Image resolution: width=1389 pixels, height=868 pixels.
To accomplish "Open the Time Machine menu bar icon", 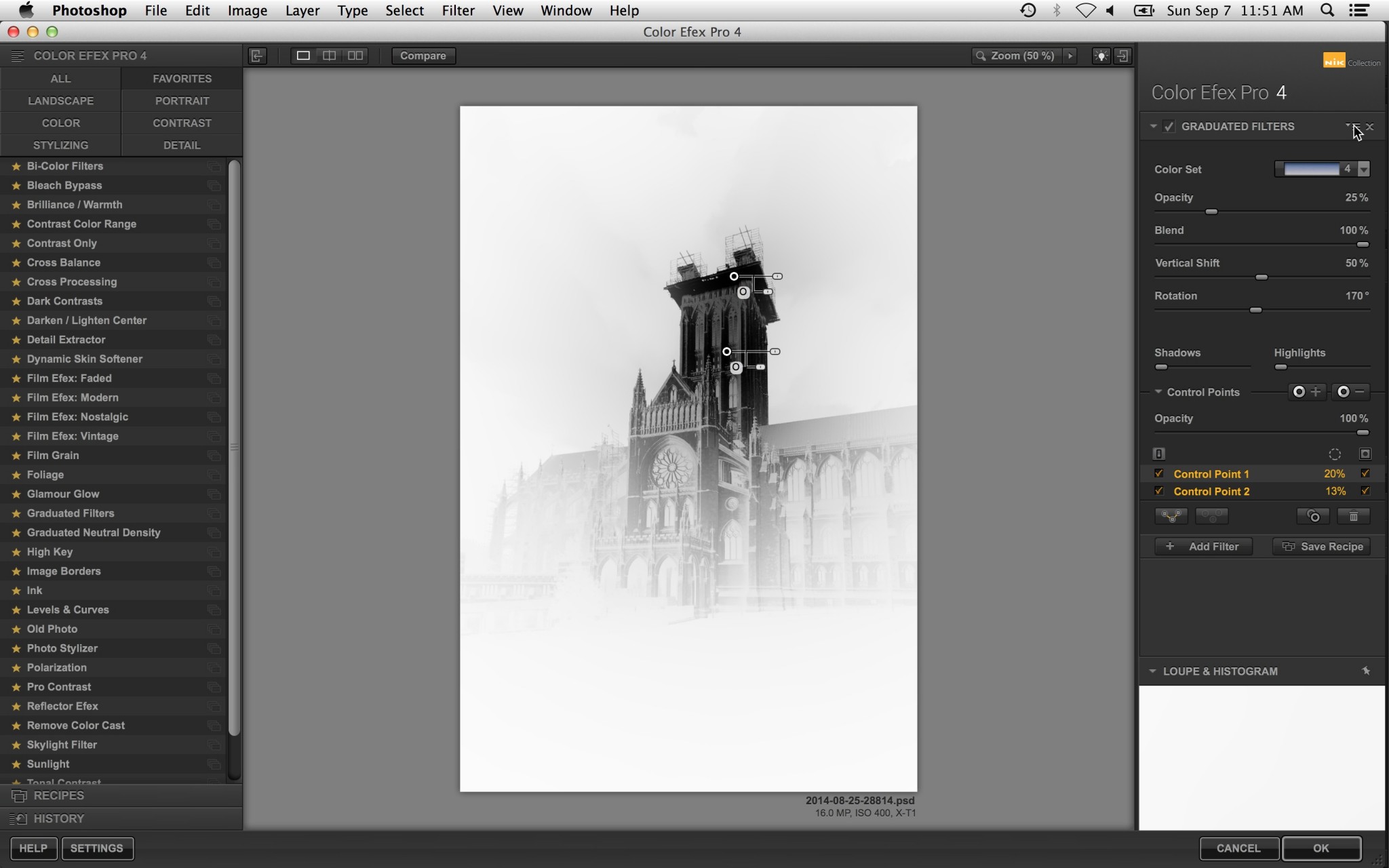I will click(1028, 10).
